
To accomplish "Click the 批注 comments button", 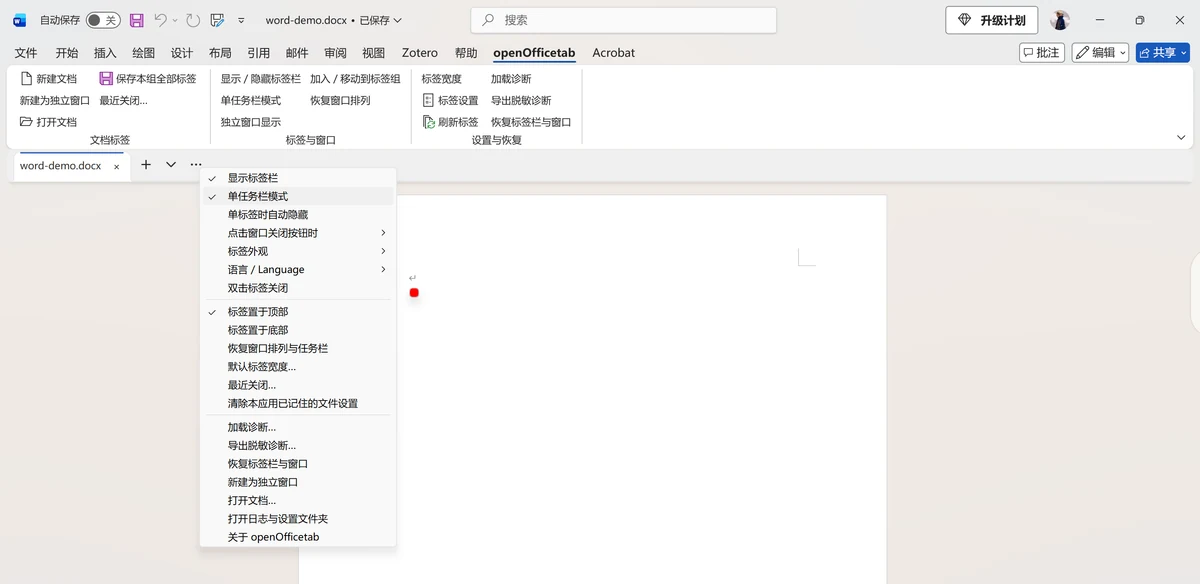I will click(x=1042, y=53).
